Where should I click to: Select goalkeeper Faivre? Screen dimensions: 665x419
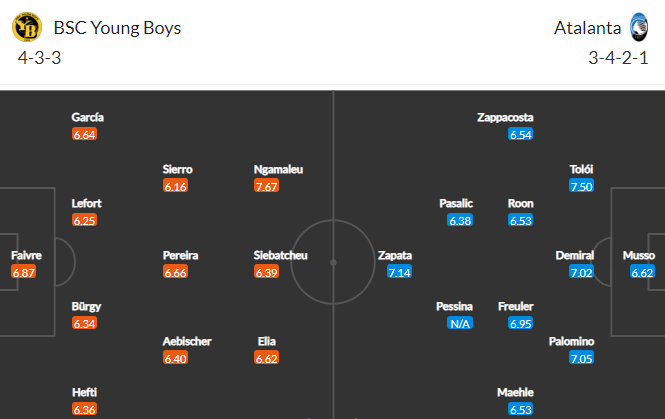click(26, 255)
